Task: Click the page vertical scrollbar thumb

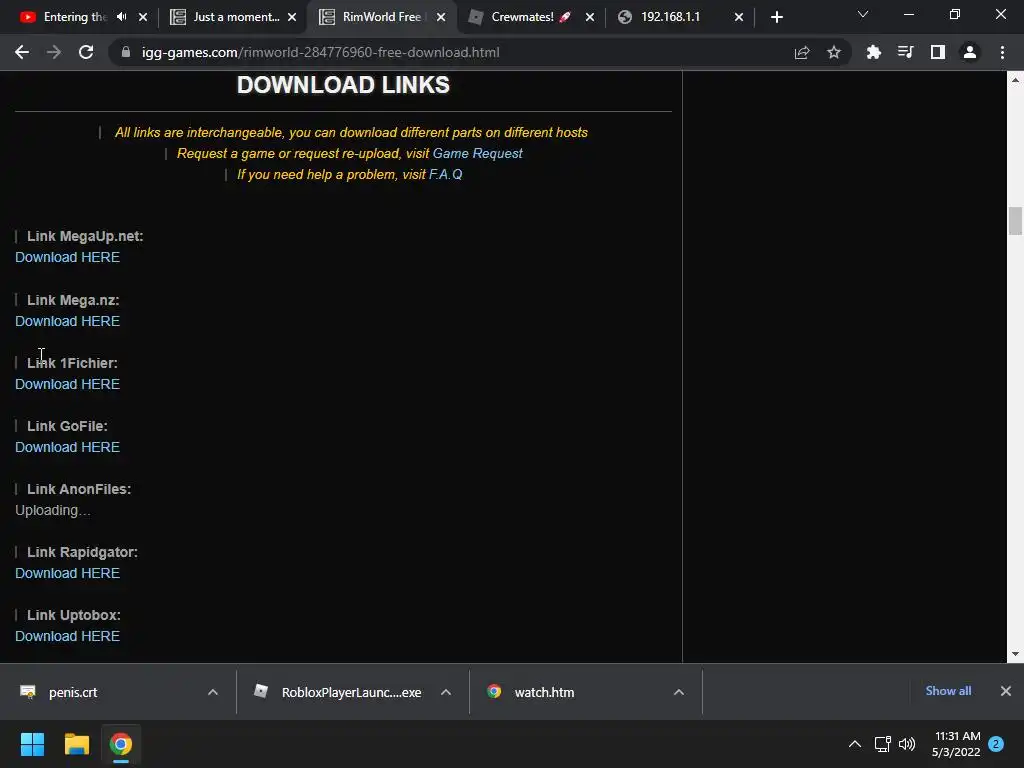Action: coord(1015,221)
